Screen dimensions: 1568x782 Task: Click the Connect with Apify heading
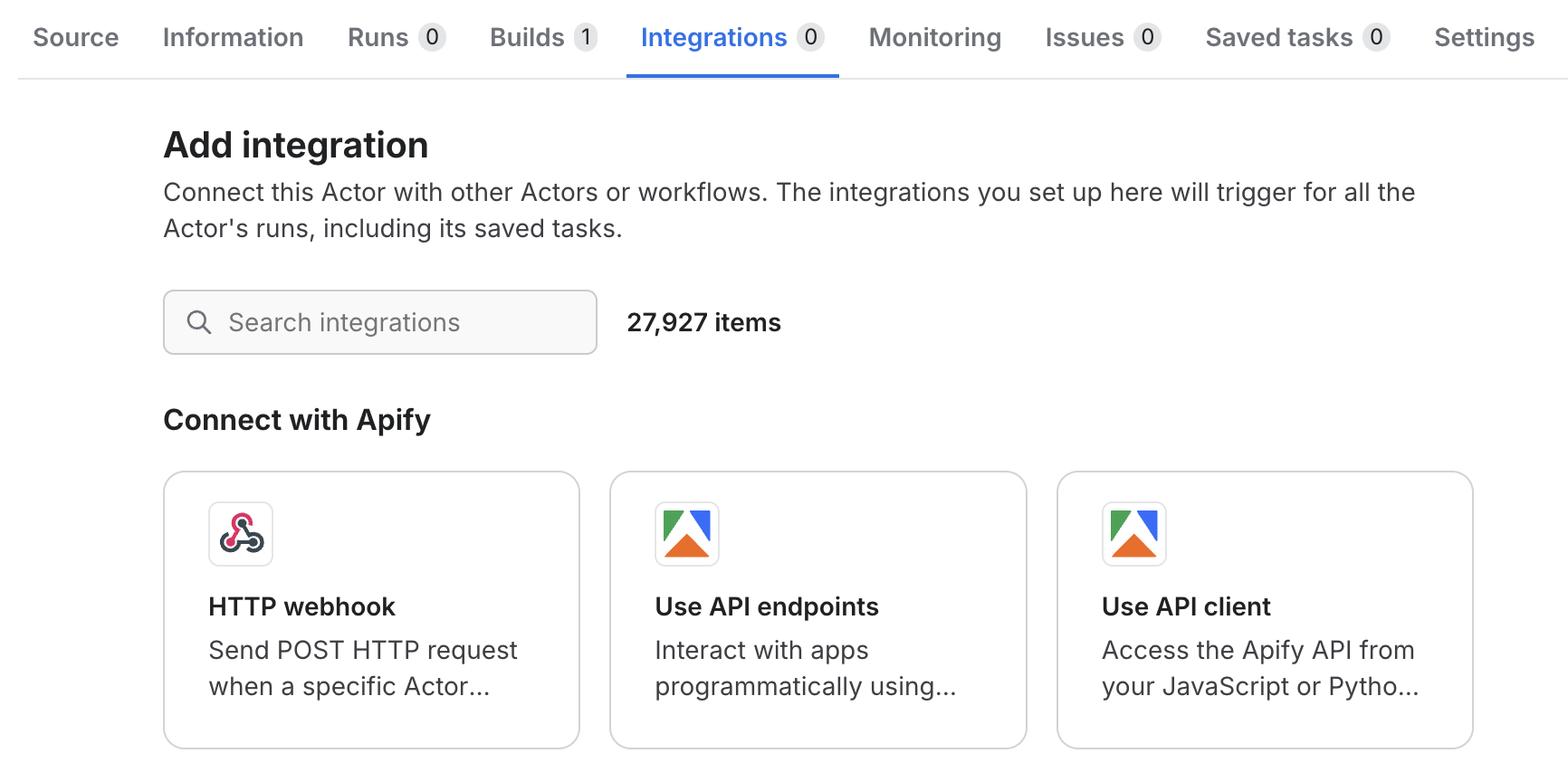click(x=297, y=420)
